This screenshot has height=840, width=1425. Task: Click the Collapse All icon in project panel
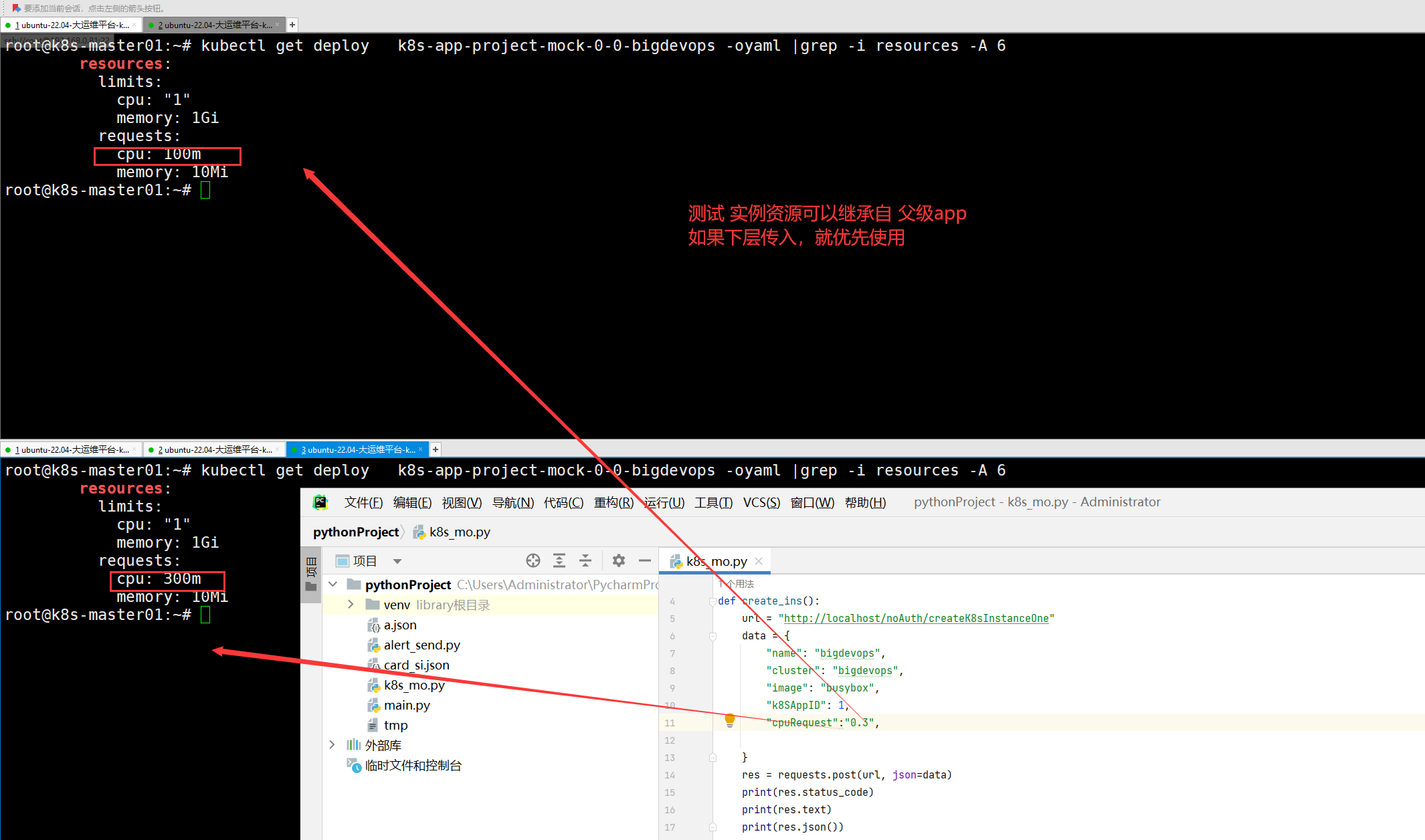point(585,560)
